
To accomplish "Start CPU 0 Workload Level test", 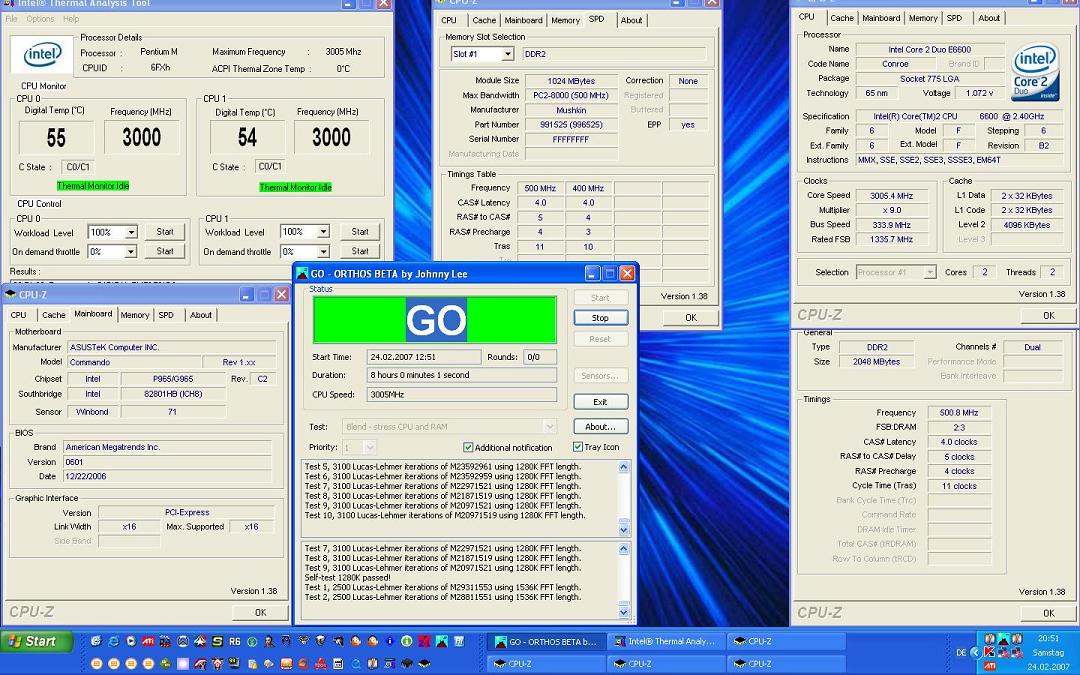I will [165, 232].
